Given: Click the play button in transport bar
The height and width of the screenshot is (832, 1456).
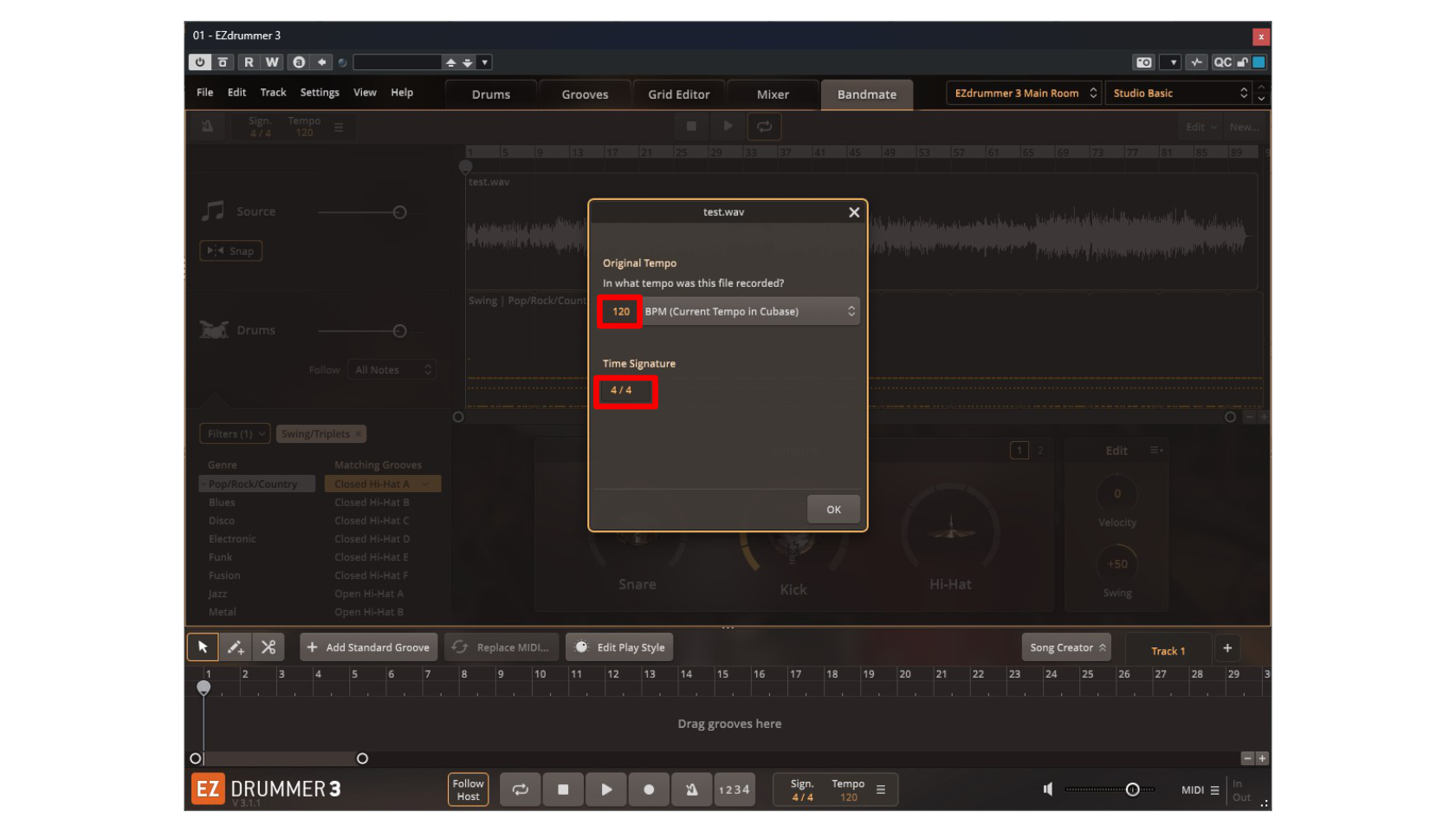Looking at the screenshot, I should coord(606,790).
